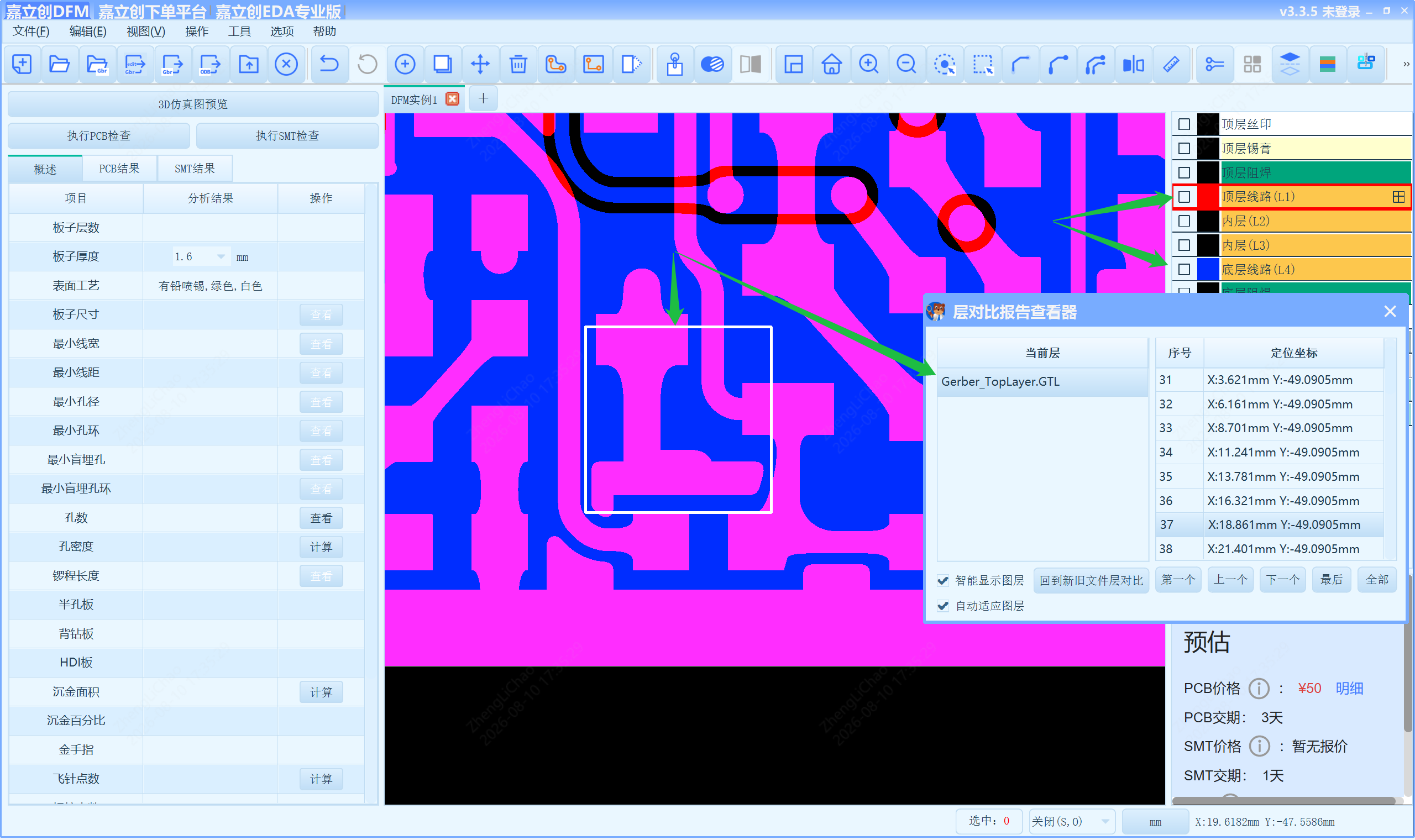Viewport: 1415px width, 840px height.
Task: Click the edit Gbr export icon
Action: (x=135, y=64)
